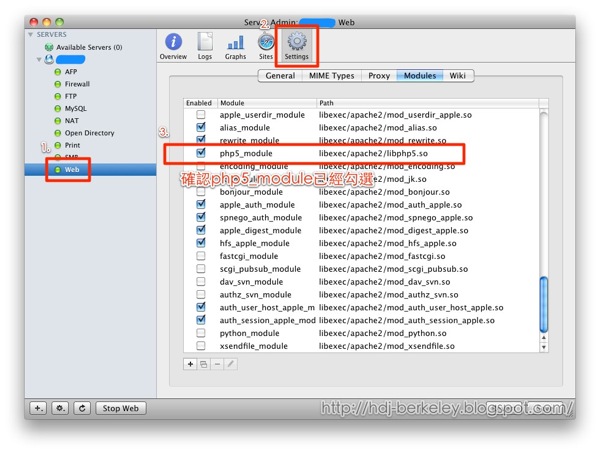Viewport: 600px width, 453px height.
Task: Switch to the Modules tab
Action: (x=420, y=76)
